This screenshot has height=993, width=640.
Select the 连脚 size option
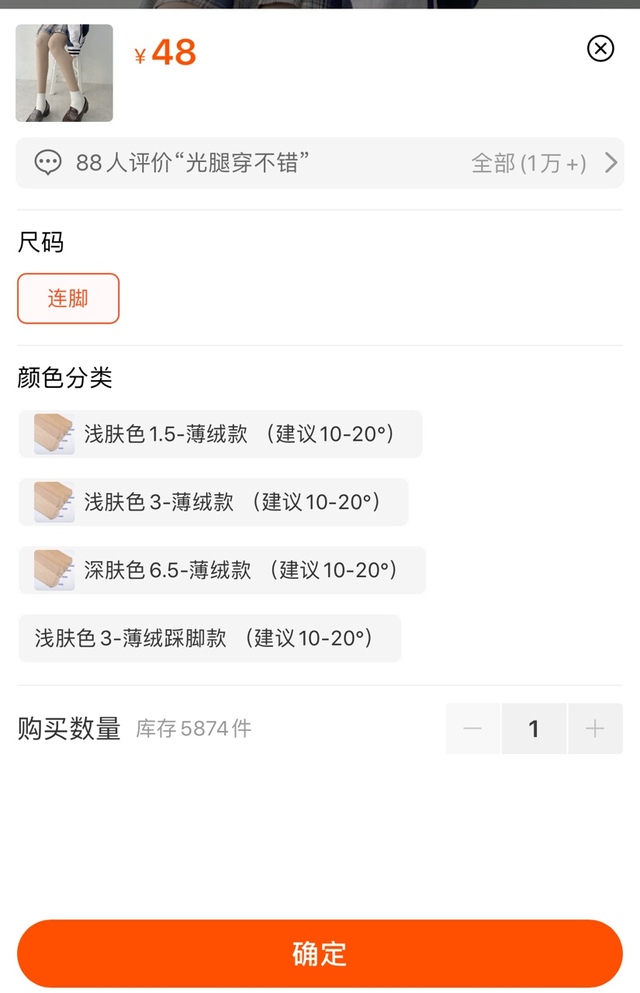pyautogui.click(x=68, y=298)
